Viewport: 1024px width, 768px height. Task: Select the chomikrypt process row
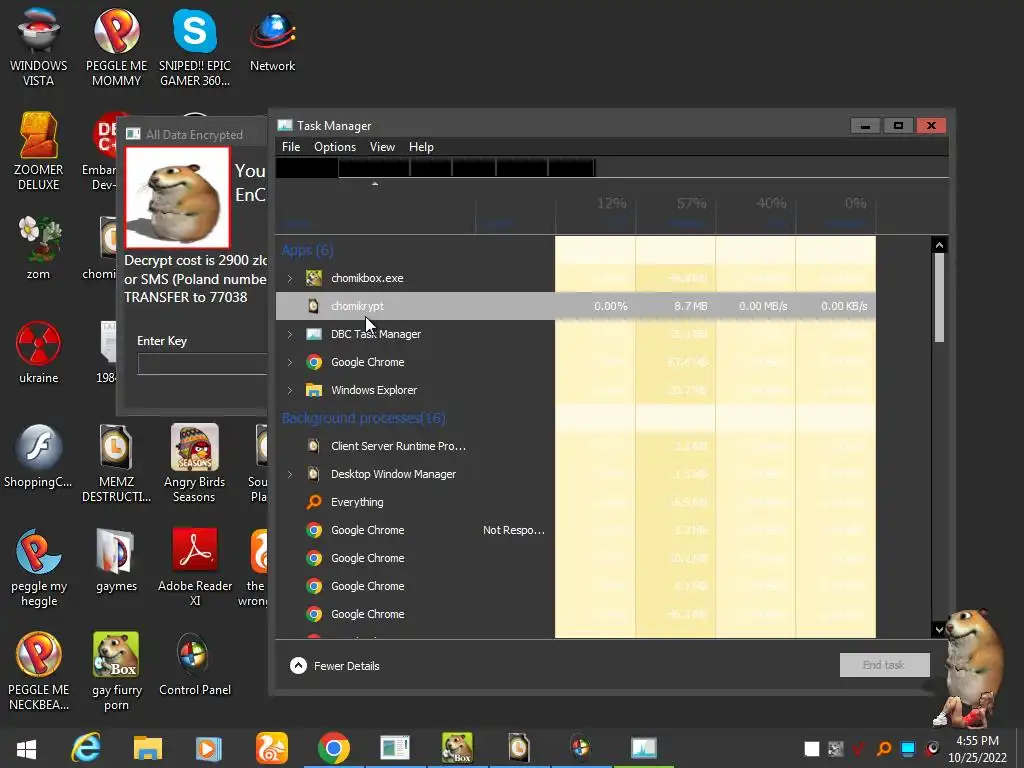pyautogui.click(x=575, y=306)
